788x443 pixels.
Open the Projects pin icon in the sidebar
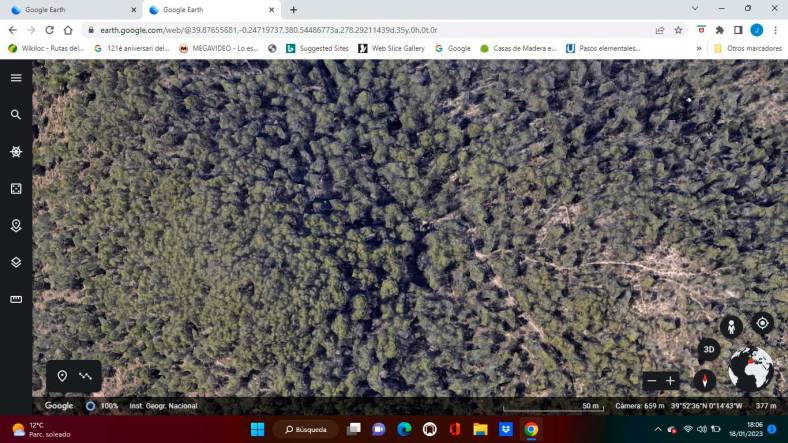coord(16,226)
